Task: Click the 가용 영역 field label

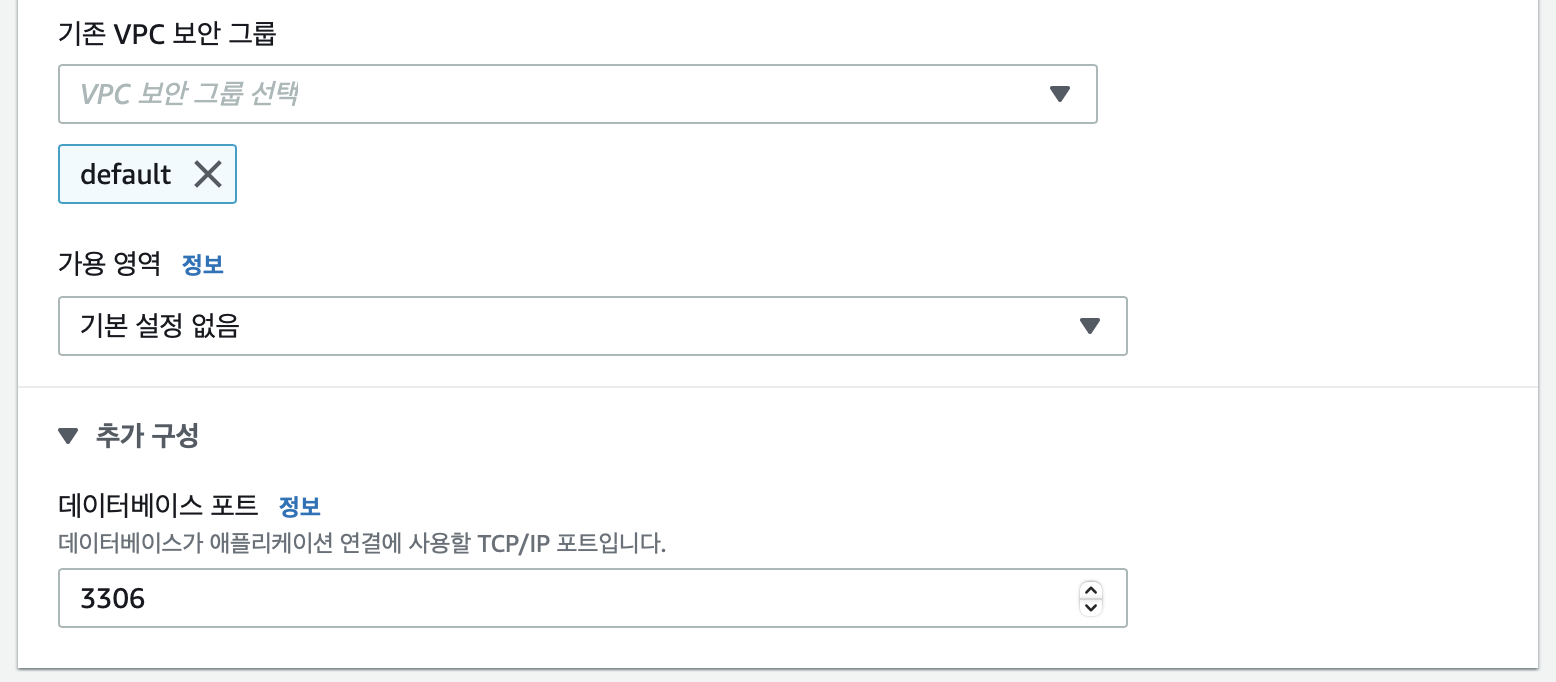Action: (110, 263)
